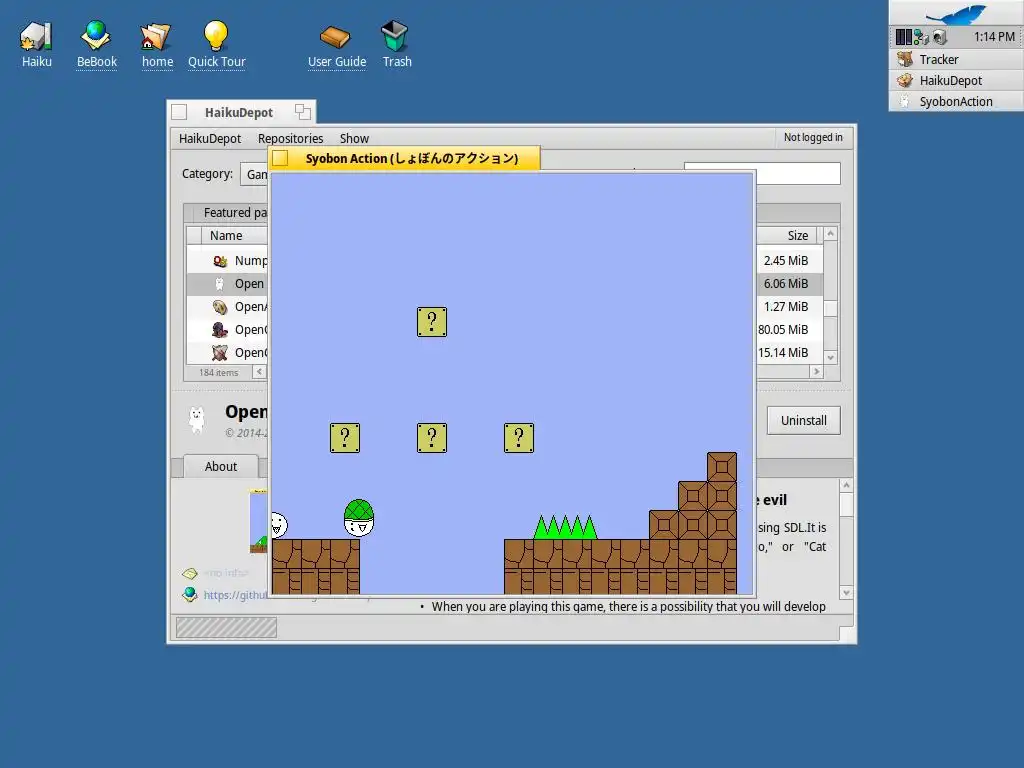Click package list scroll down arrow
The width and height of the screenshot is (1024, 768).
pyautogui.click(x=831, y=357)
